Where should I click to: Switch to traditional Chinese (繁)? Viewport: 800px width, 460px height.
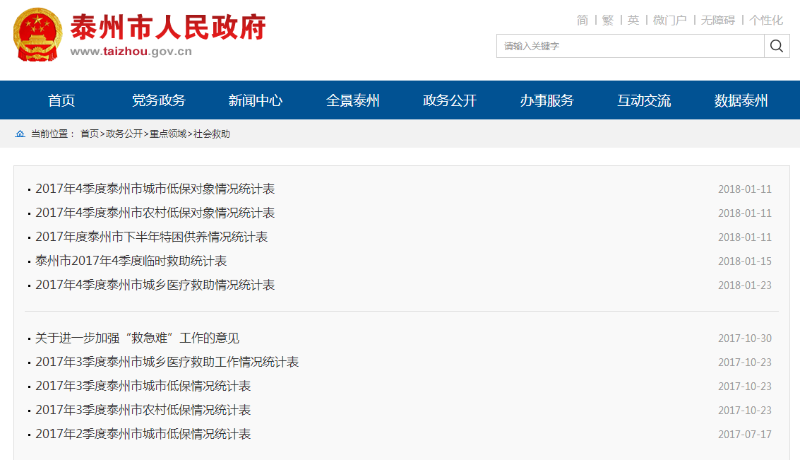coord(608,20)
